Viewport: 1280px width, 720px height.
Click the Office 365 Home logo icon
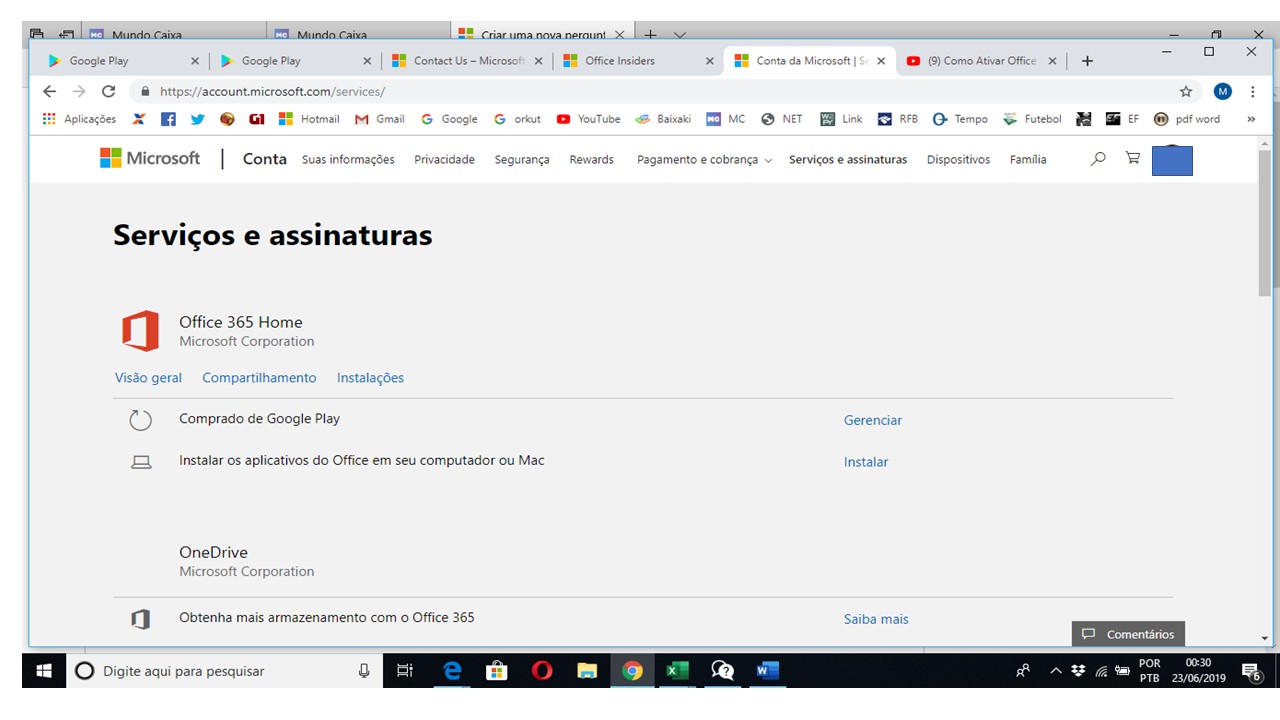pos(141,331)
